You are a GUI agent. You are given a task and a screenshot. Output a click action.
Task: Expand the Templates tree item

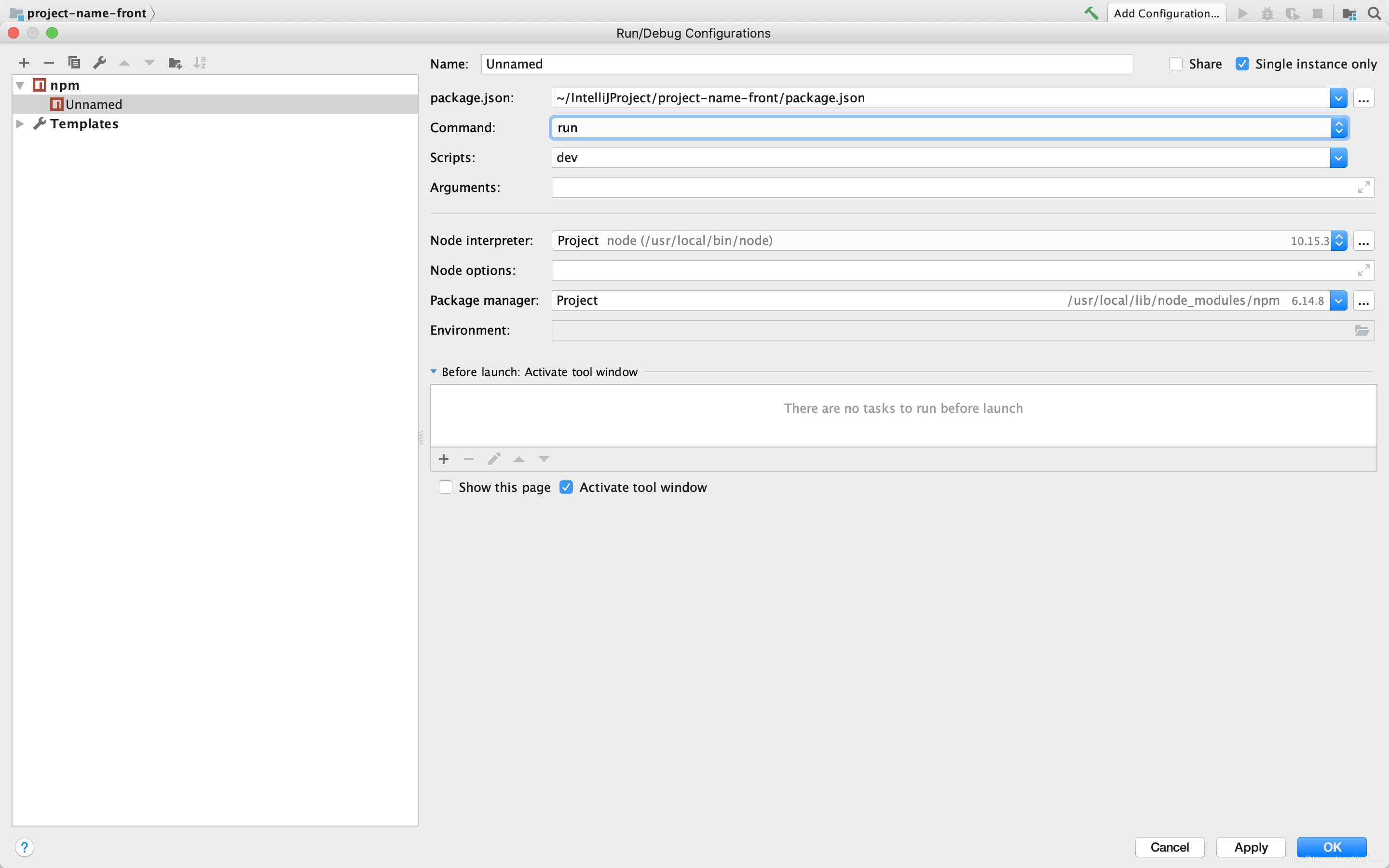point(20,124)
